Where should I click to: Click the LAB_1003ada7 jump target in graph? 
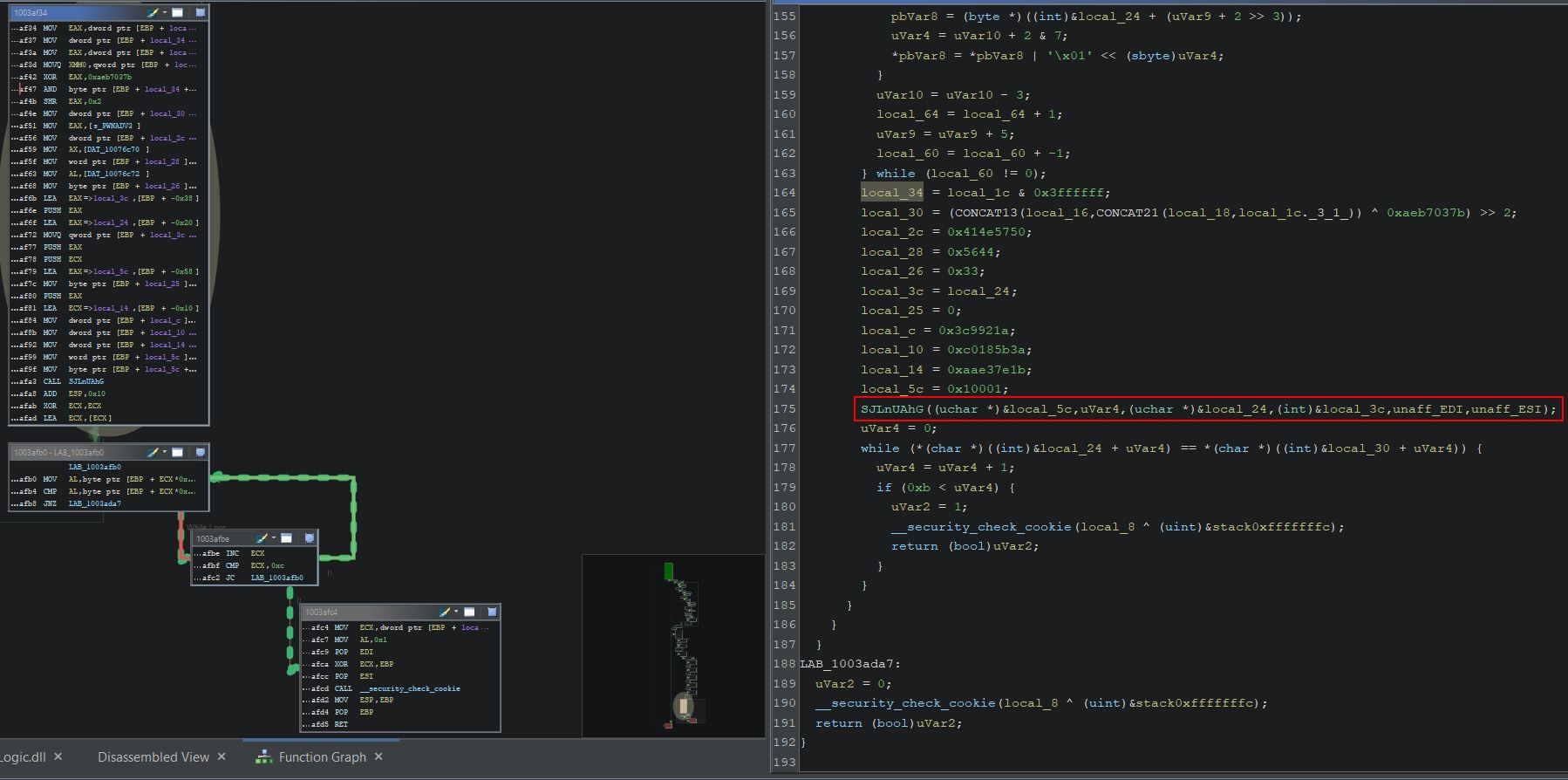98,503
